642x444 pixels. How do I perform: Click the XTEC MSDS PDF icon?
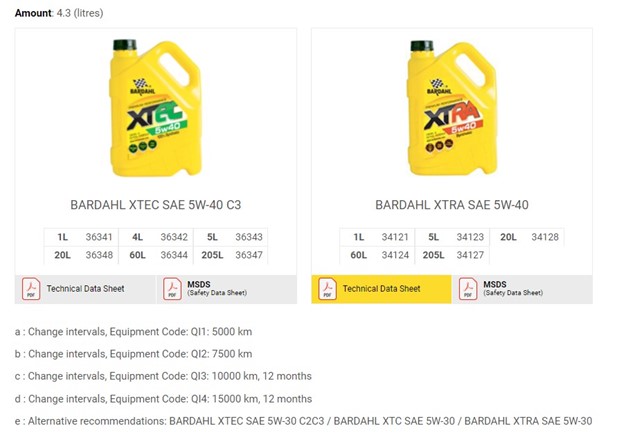coord(172,289)
